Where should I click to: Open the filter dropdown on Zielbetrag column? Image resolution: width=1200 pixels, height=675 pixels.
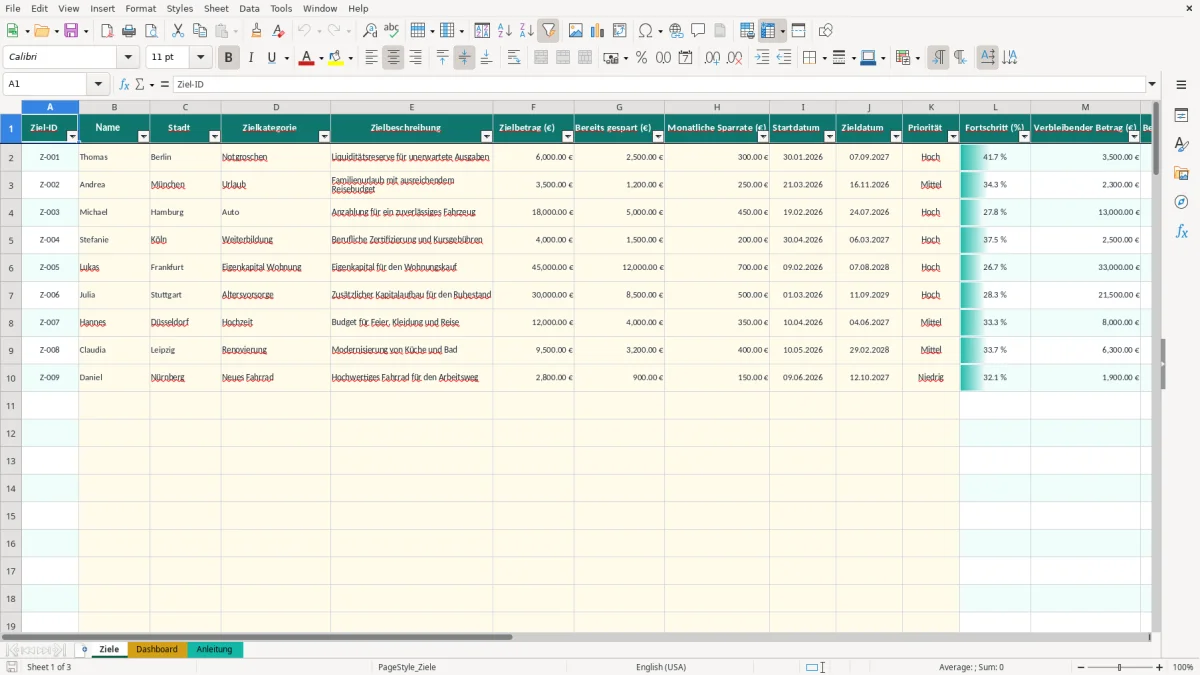pos(567,136)
